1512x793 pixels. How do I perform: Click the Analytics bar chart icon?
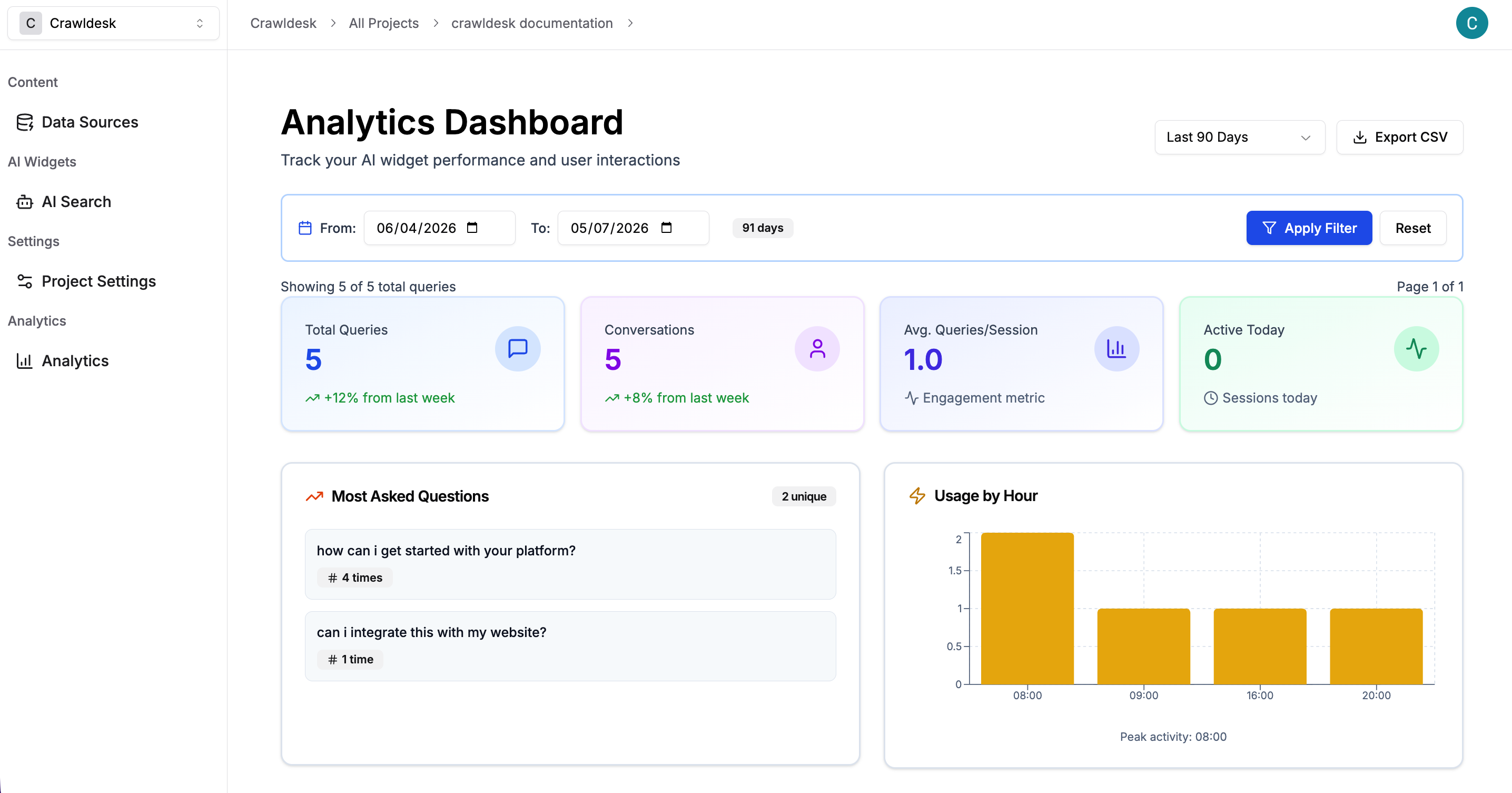(25, 360)
